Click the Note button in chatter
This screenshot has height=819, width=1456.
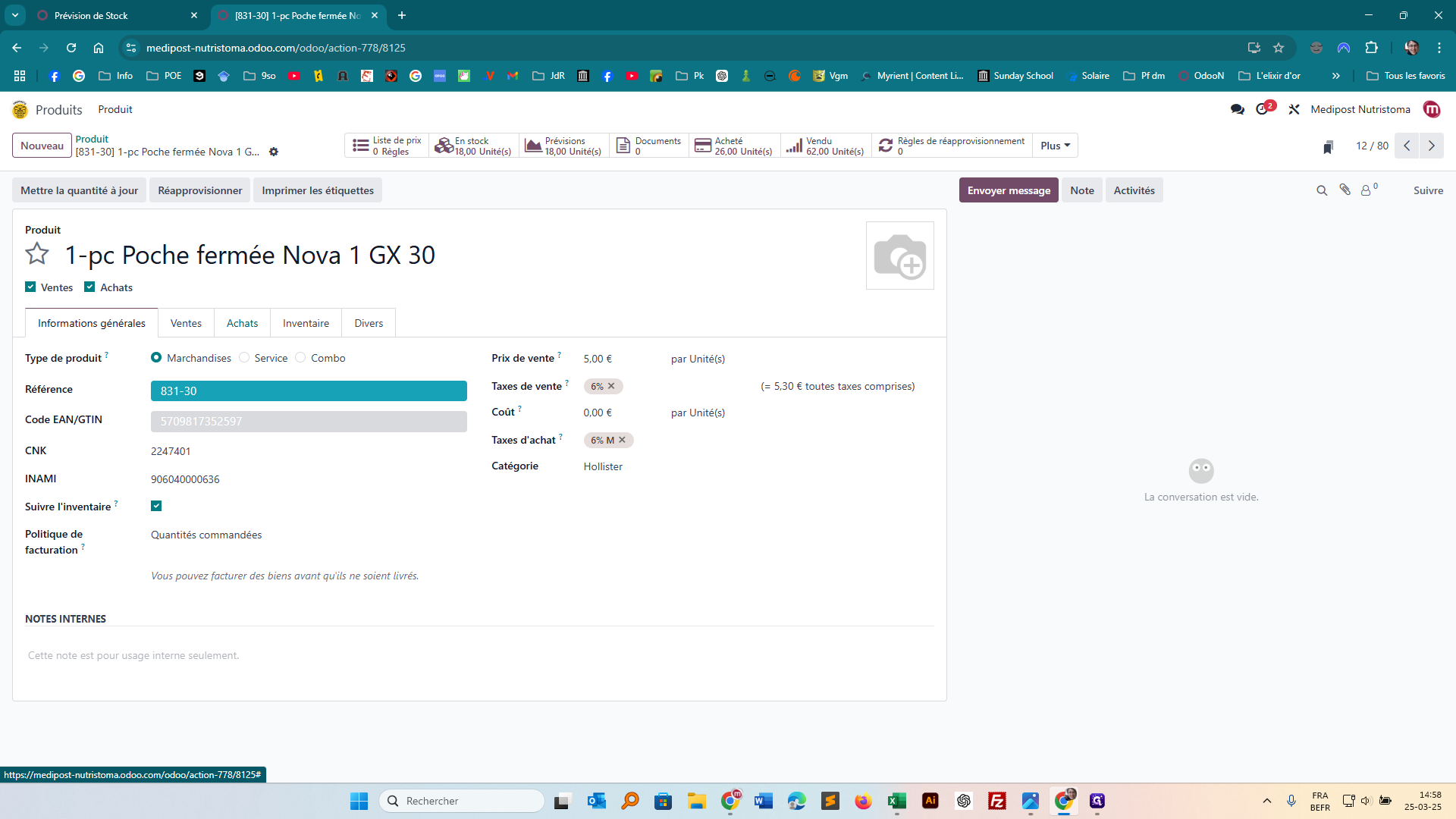1082,190
